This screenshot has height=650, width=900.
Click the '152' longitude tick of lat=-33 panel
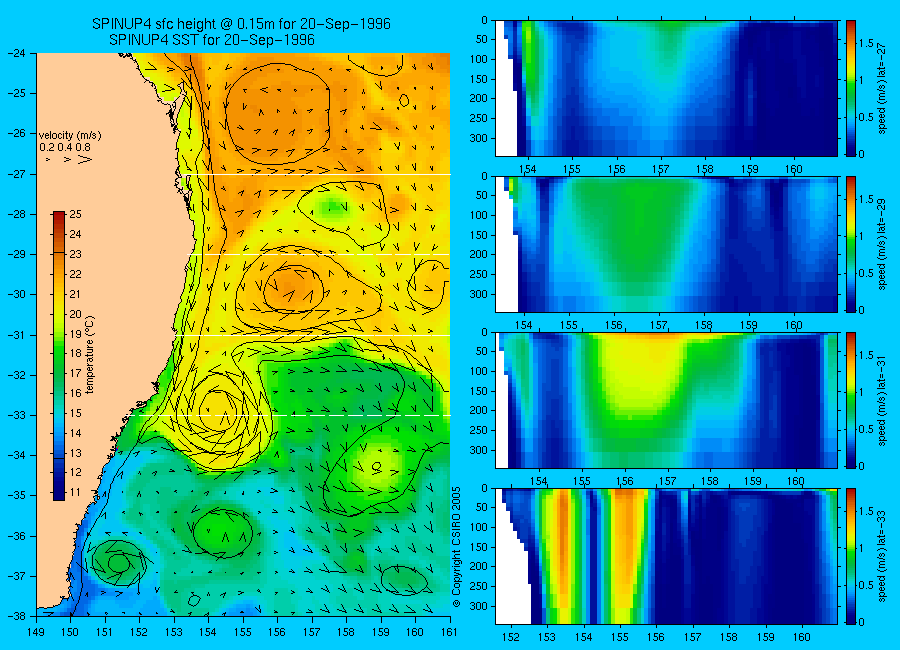click(510, 637)
